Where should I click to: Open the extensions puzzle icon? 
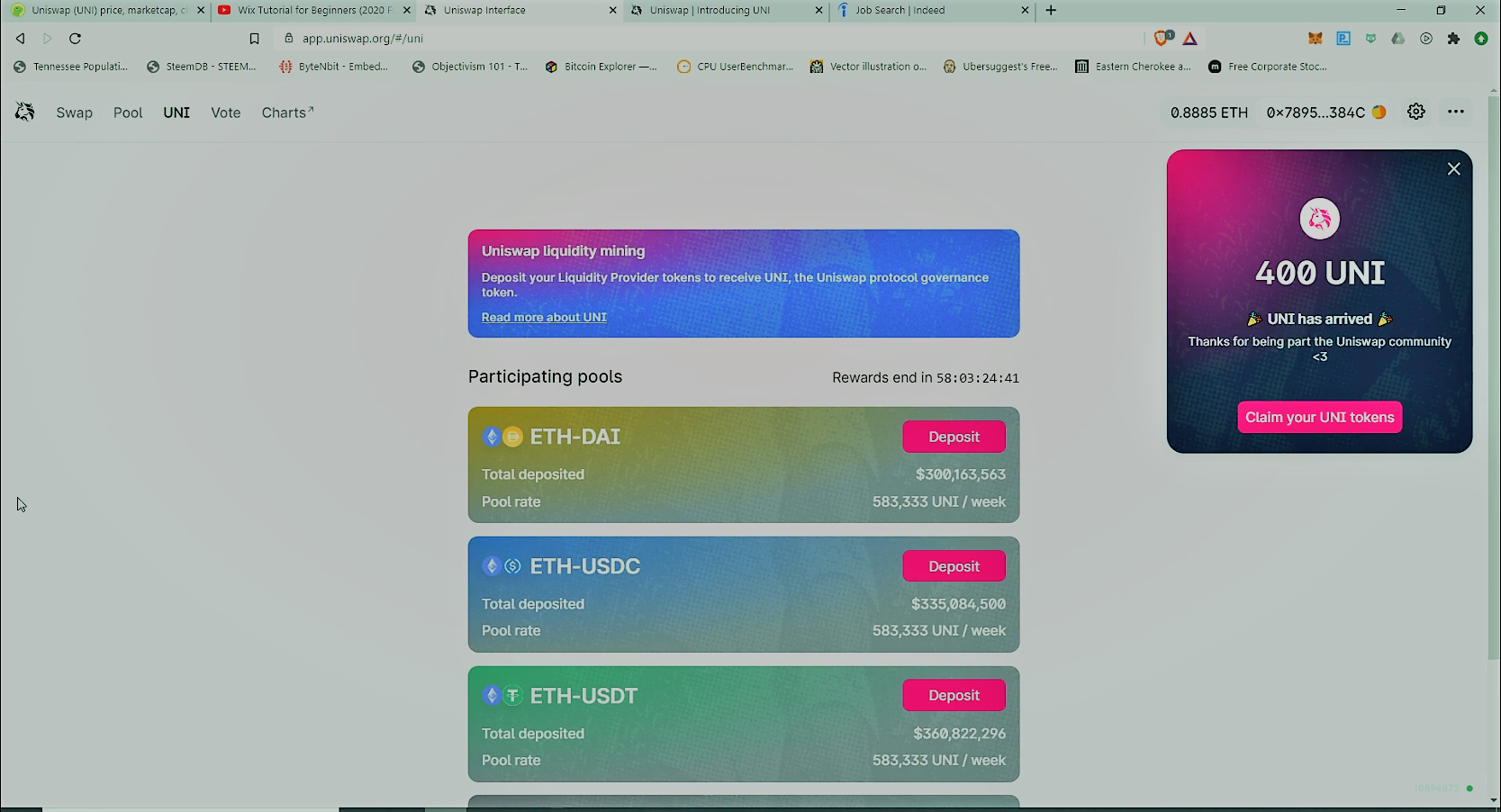pos(1453,39)
